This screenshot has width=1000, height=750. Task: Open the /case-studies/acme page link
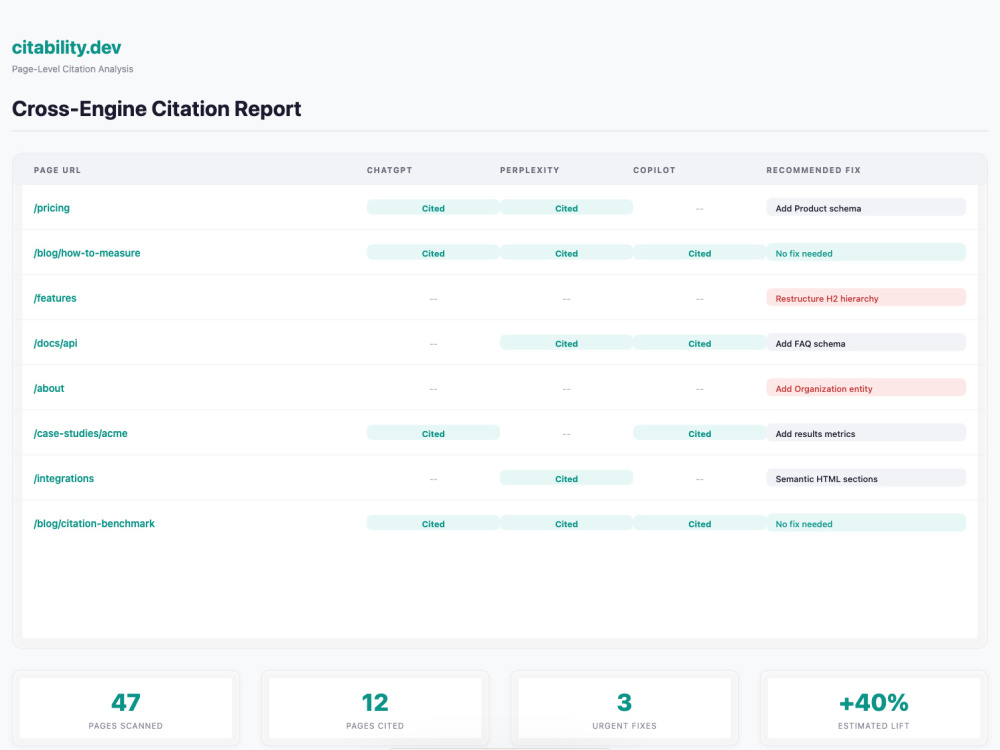click(x=80, y=434)
